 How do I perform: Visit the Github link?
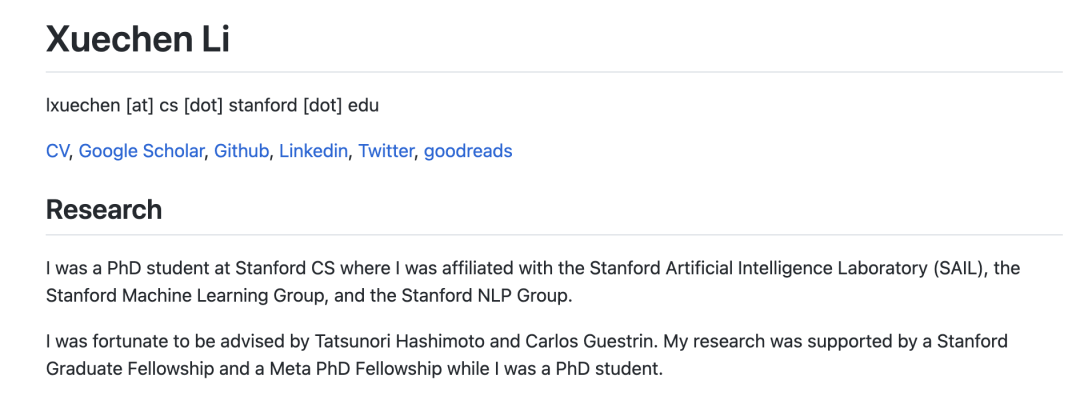tap(242, 151)
